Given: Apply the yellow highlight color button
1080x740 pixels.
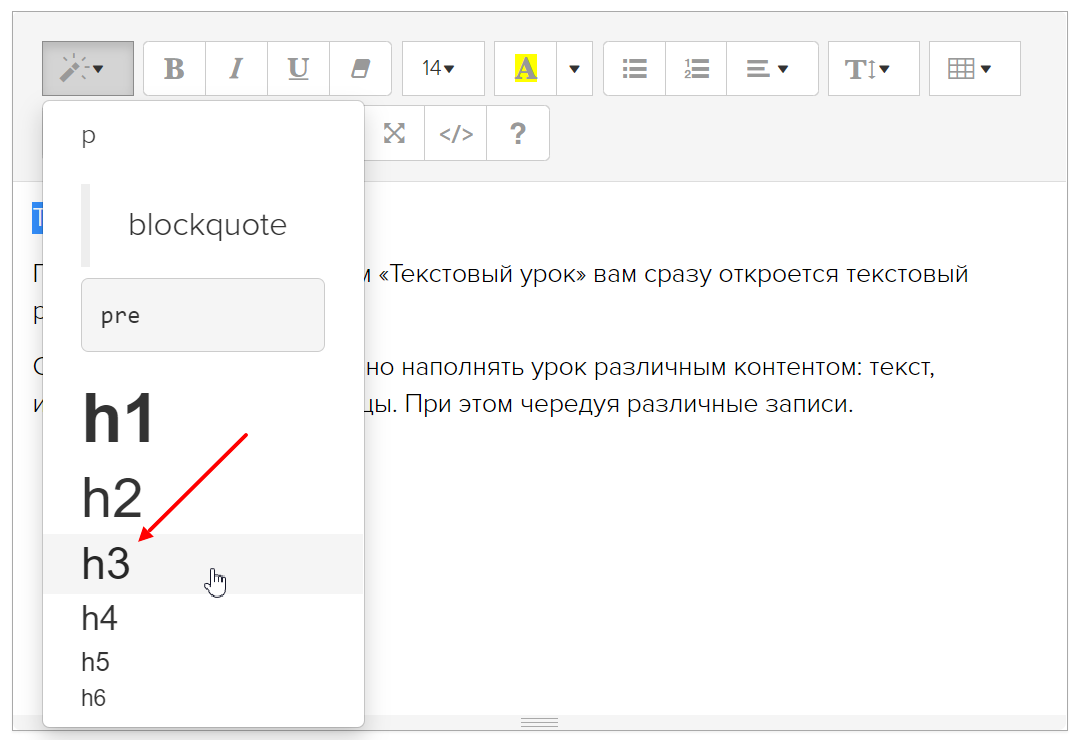Looking at the screenshot, I should point(525,69).
